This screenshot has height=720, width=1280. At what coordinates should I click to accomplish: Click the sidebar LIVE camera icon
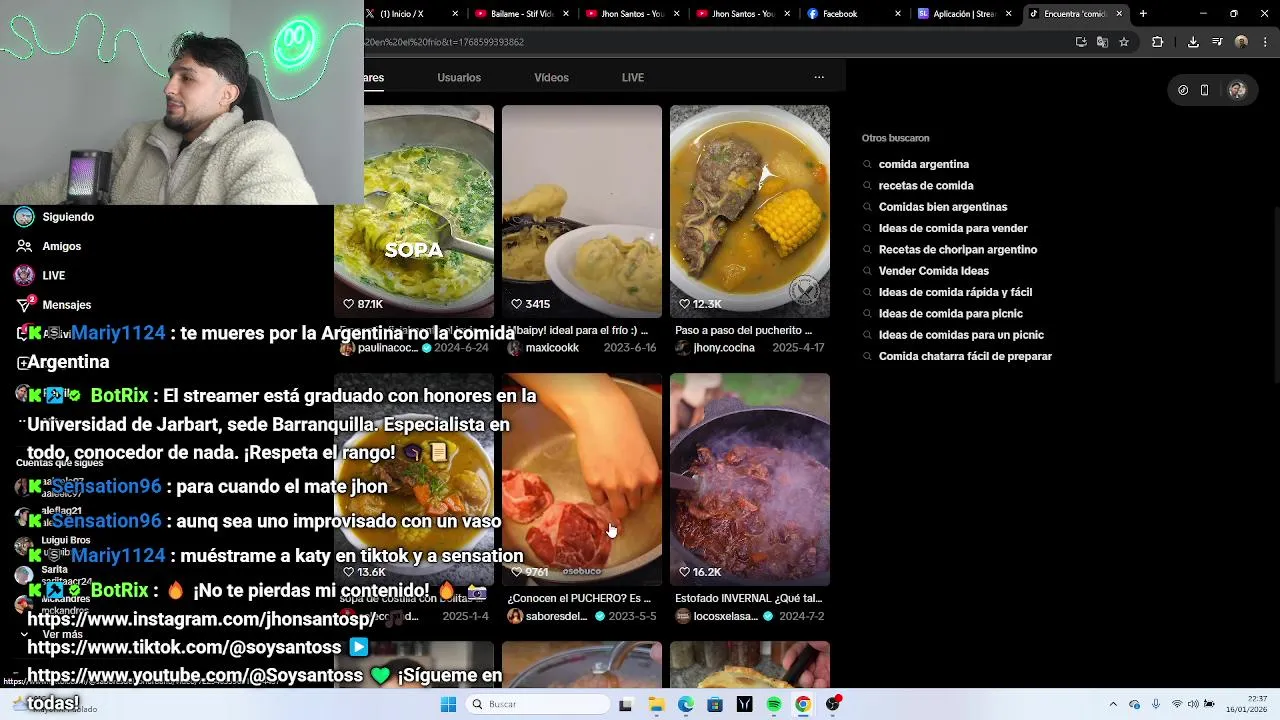[x=24, y=275]
